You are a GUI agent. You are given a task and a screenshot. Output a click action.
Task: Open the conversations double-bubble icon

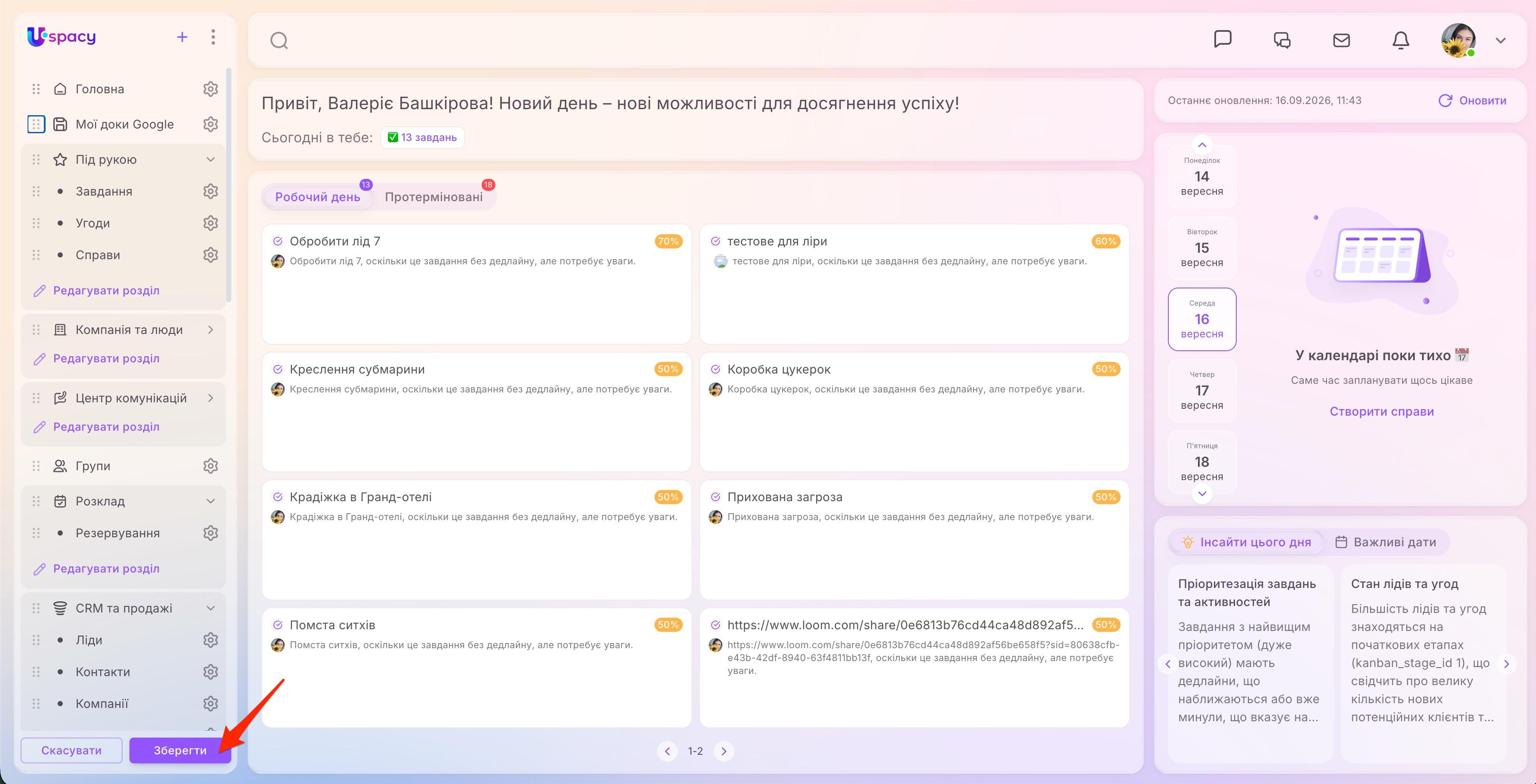pyautogui.click(x=1282, y=40)
